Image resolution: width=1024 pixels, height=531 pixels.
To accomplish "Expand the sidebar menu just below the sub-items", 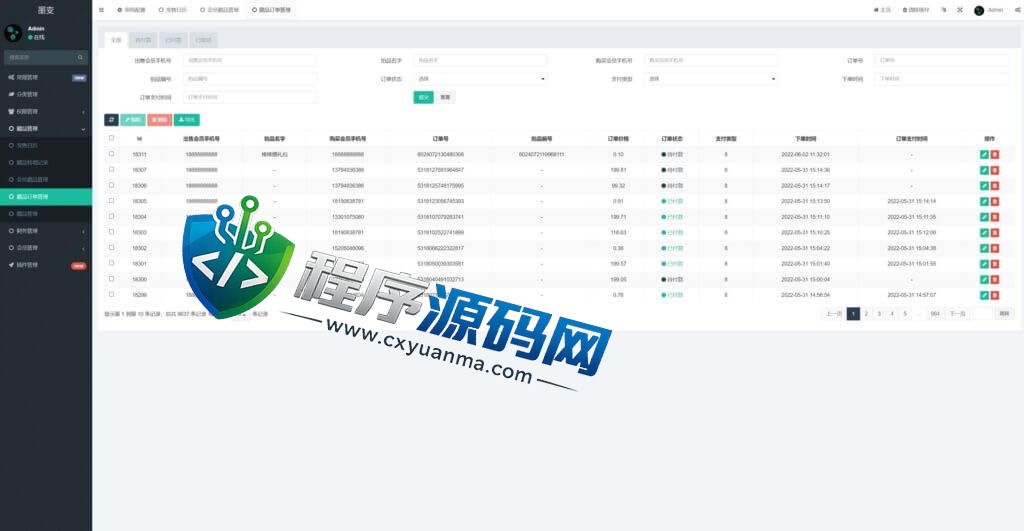I will [x=46, y=231].
